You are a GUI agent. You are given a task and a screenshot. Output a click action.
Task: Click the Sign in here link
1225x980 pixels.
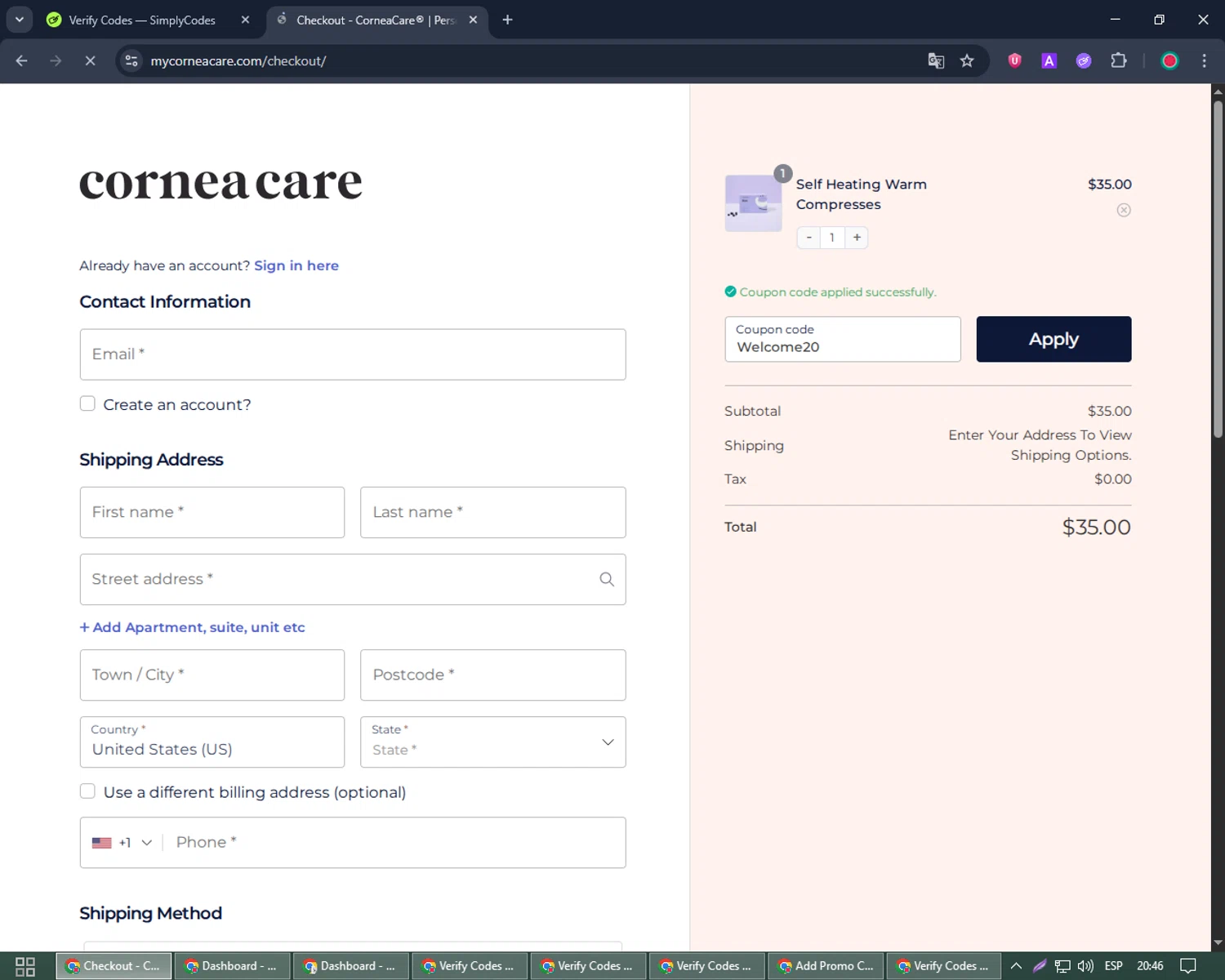point(296,265)
